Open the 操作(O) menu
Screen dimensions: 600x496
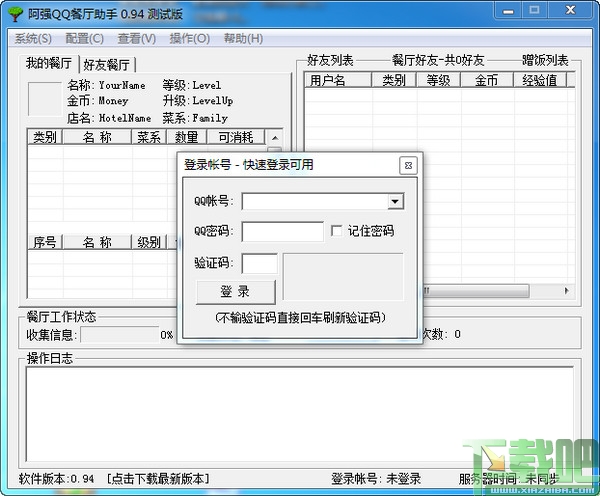(x=190, y=38)
